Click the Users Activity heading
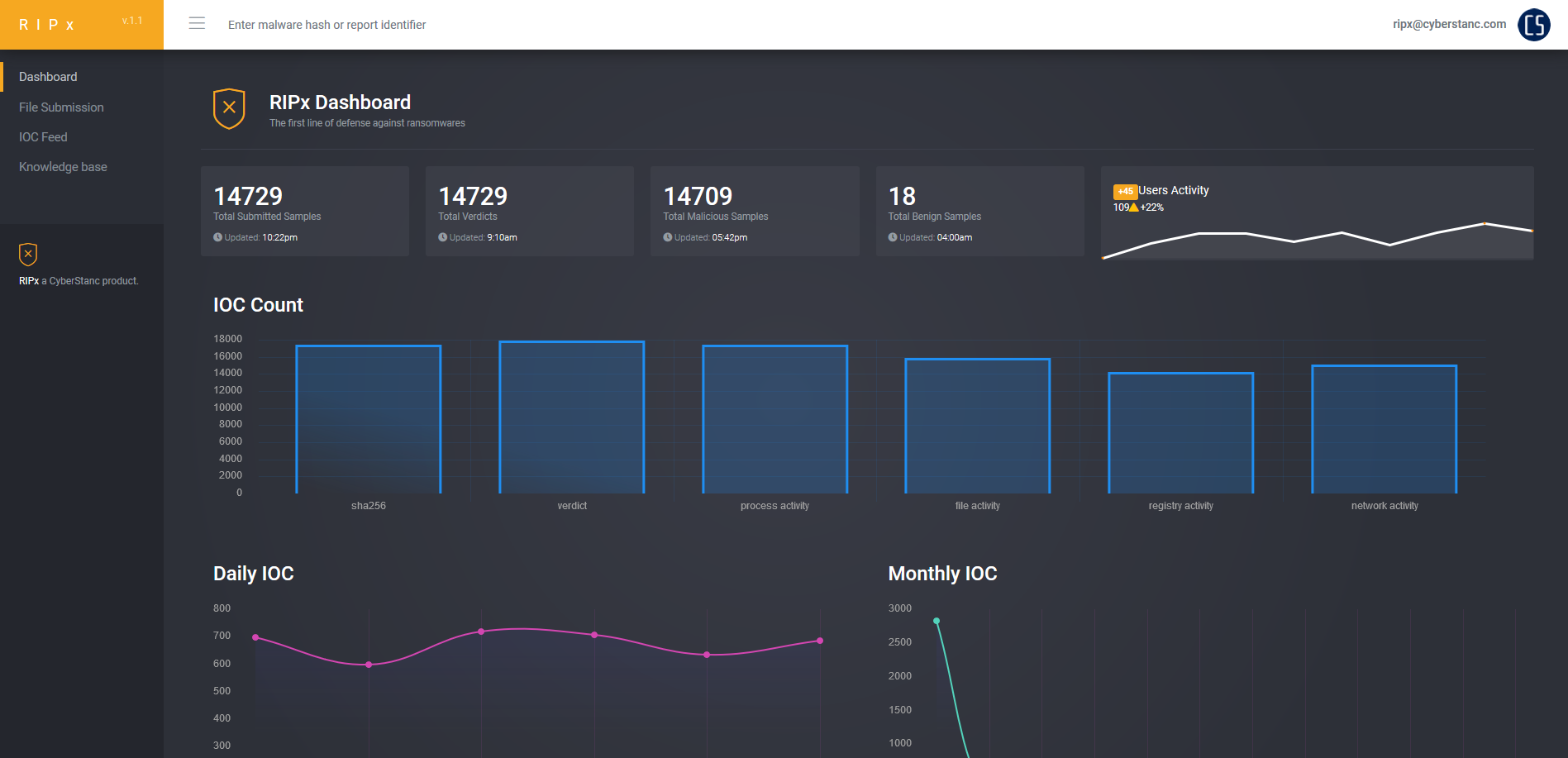This screenshot has height=758, width=1568. pos(1174,190)
